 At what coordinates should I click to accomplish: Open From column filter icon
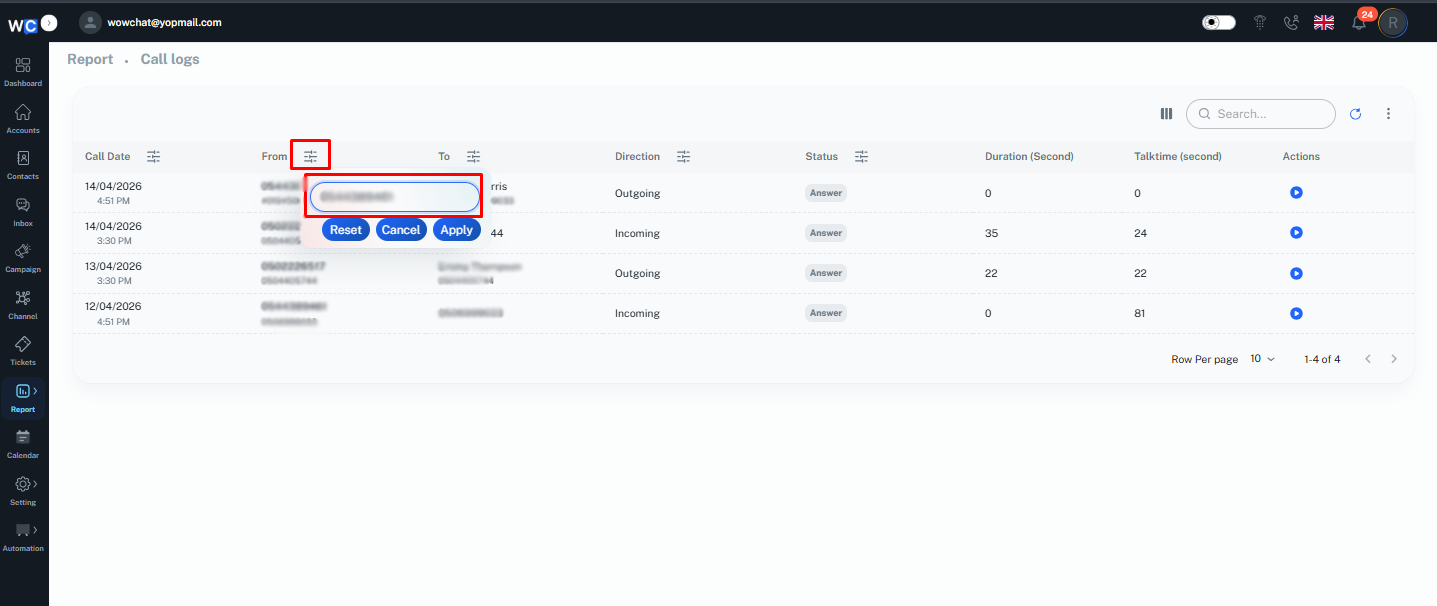coord(311,156)
